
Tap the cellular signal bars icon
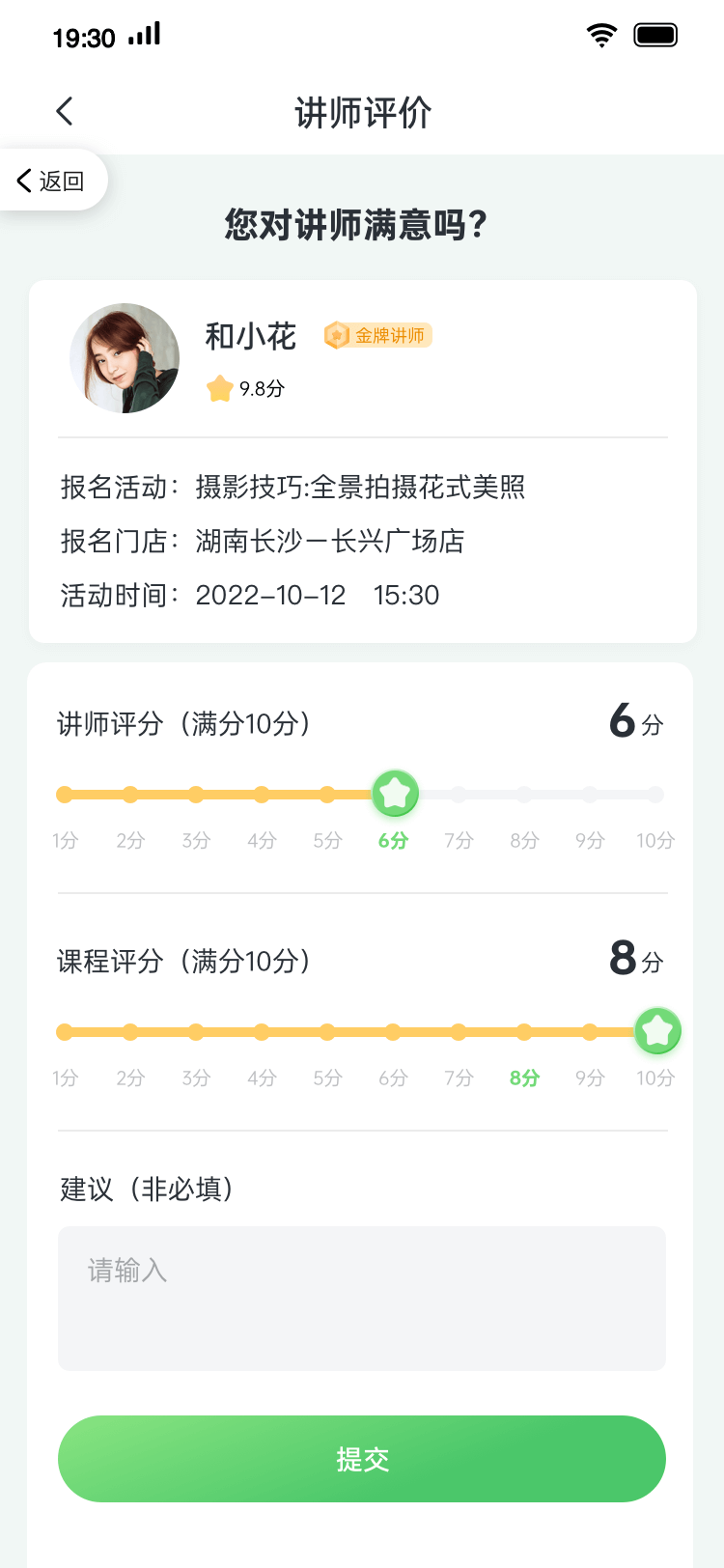click(x=145, y=35)
